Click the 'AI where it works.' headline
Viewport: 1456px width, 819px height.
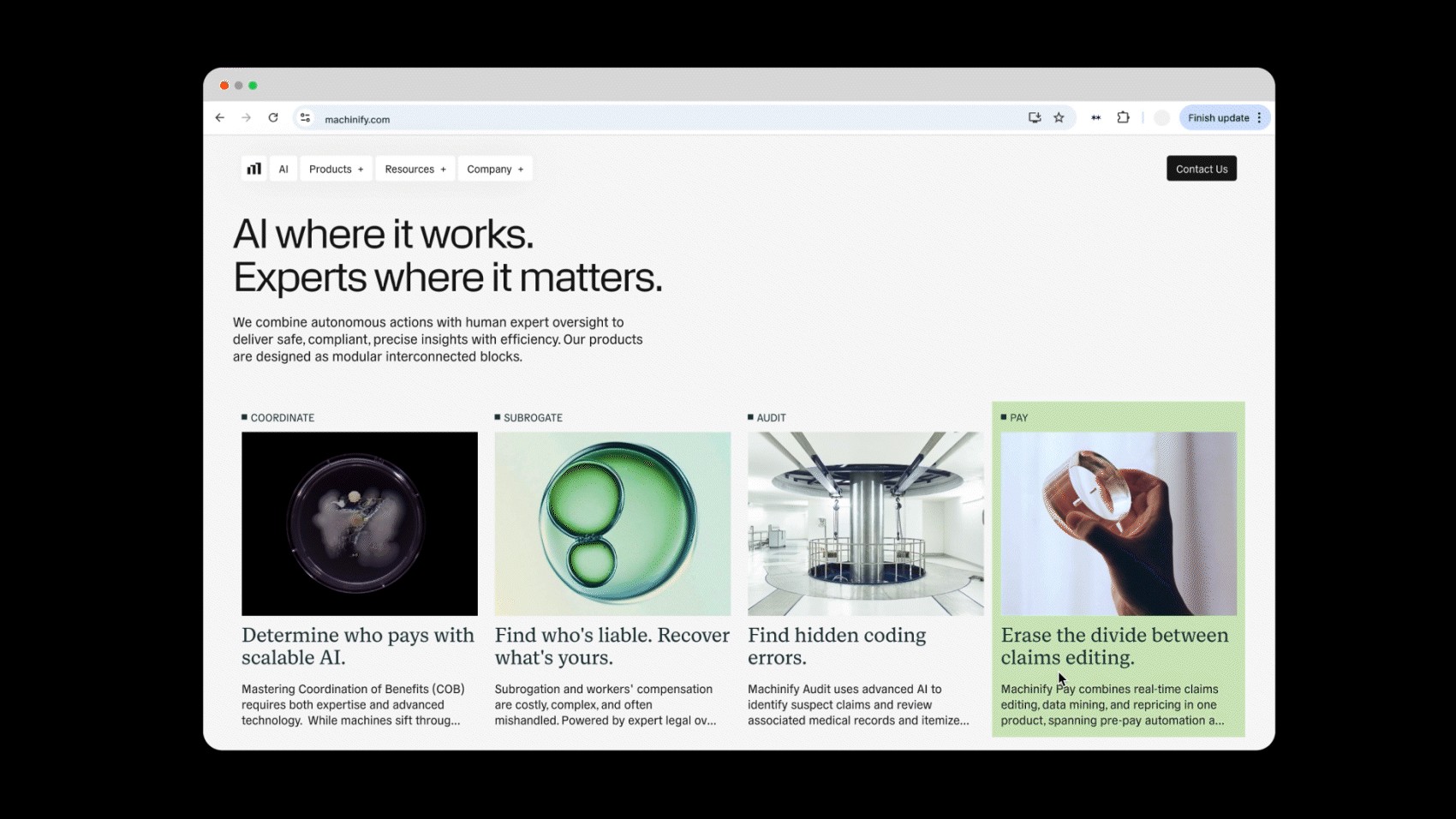click(384, 234)
